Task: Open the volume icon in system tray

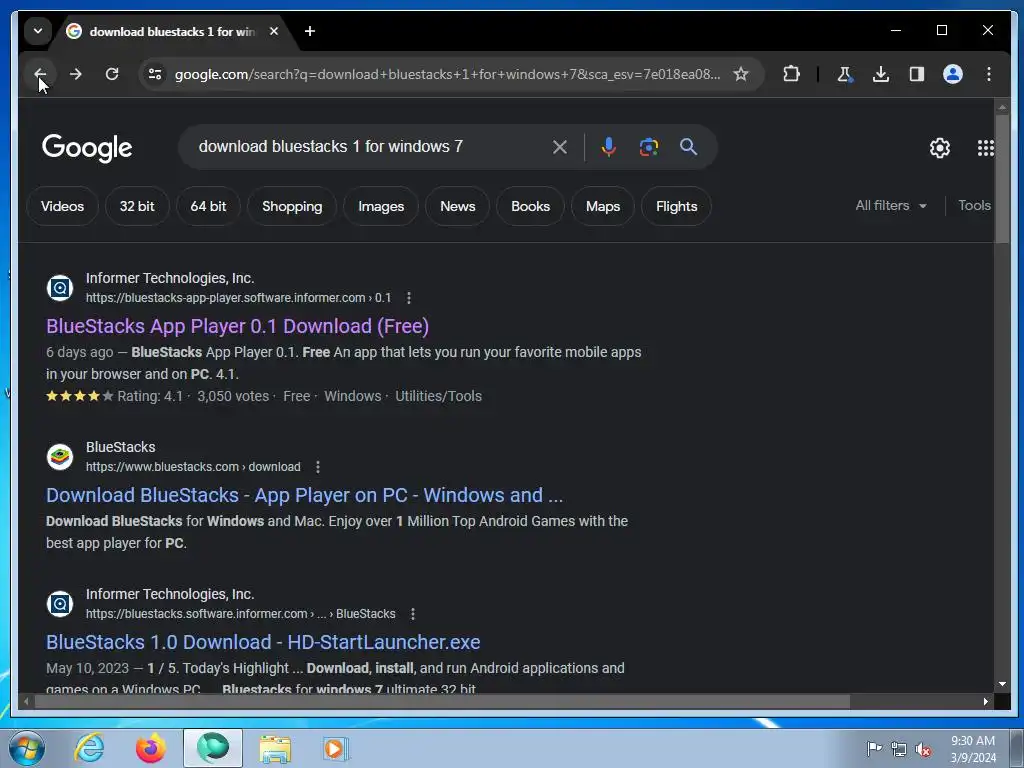Action: pos(923,749)
